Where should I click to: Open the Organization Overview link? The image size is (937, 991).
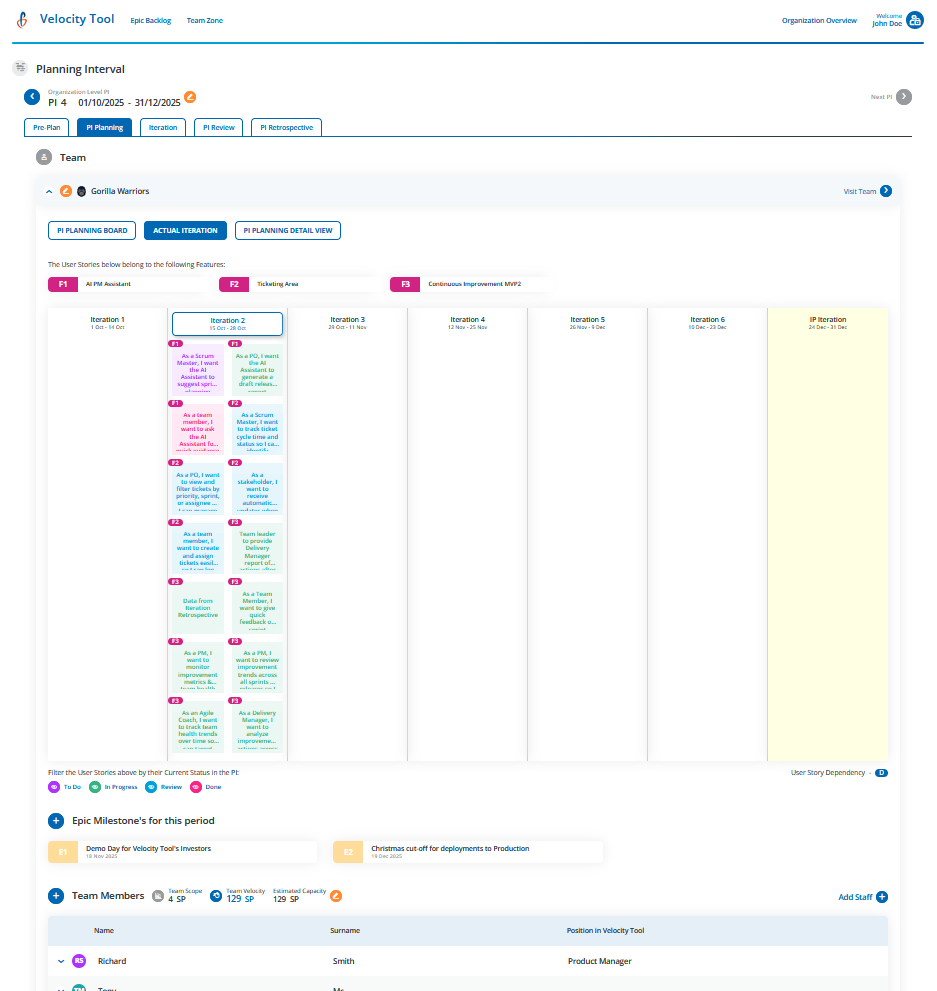[x=819, y=20]
